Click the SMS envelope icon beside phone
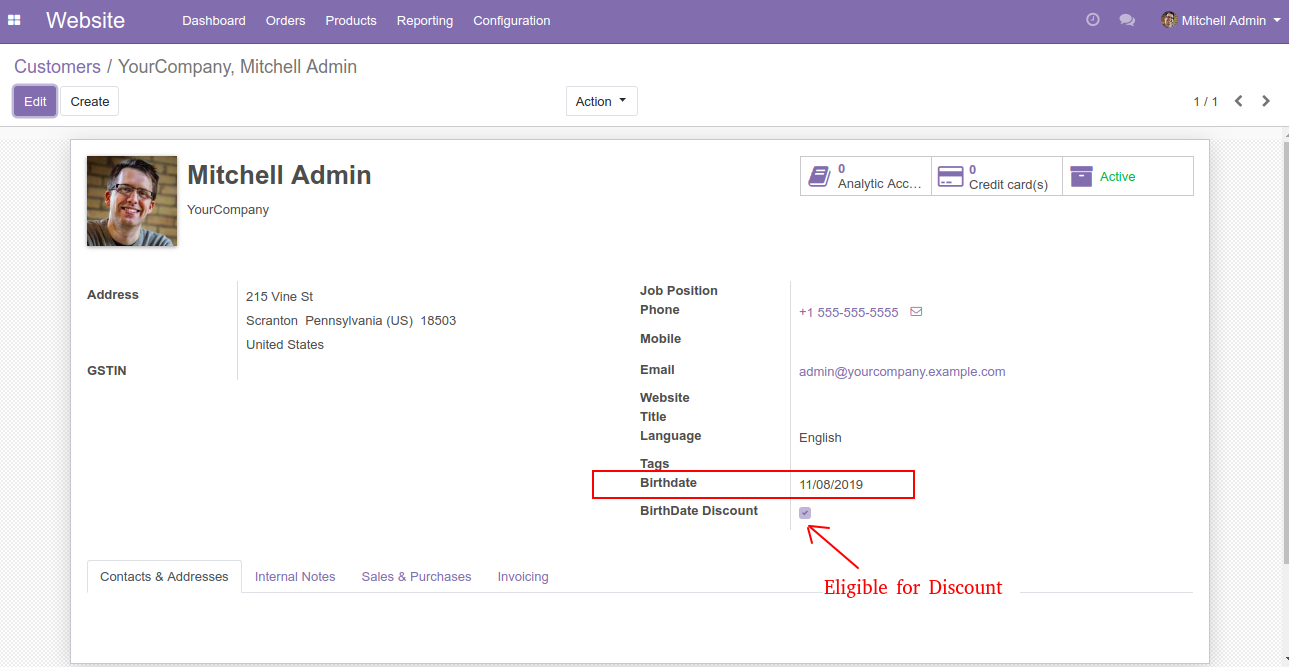 pyautogui.click(x=916, y=312)
